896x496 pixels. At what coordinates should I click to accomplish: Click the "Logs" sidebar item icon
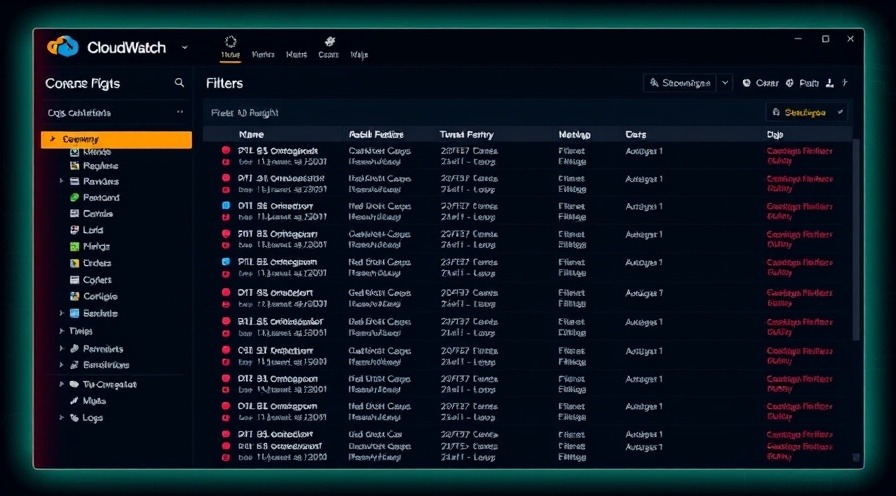(x=74, y=418)
